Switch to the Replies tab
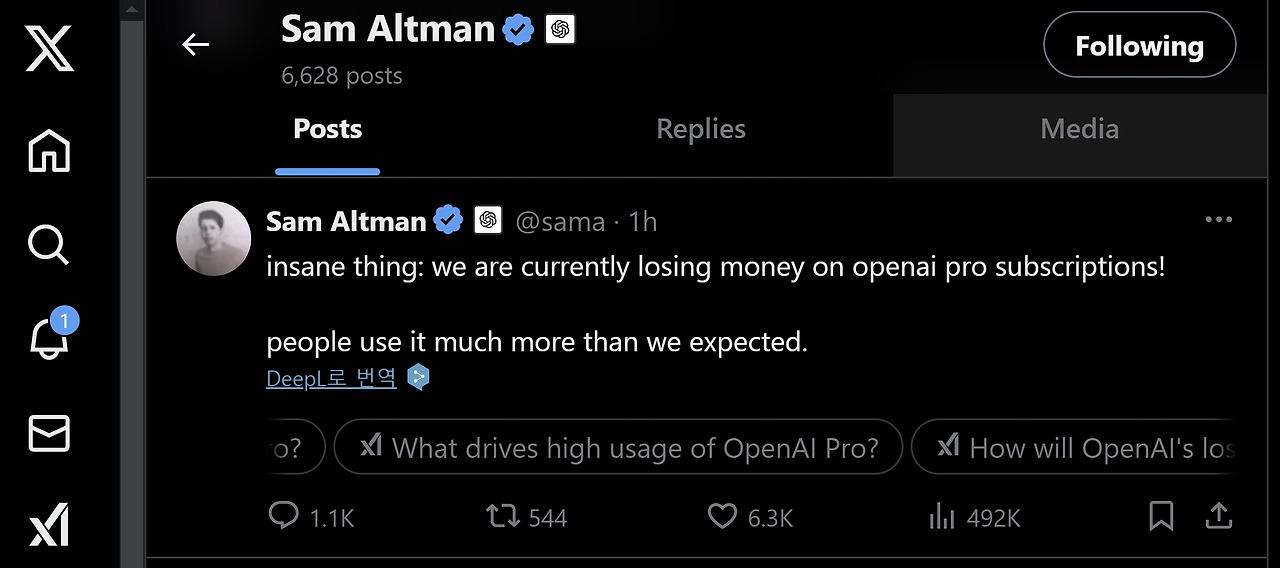 click(x=701, y=129)
